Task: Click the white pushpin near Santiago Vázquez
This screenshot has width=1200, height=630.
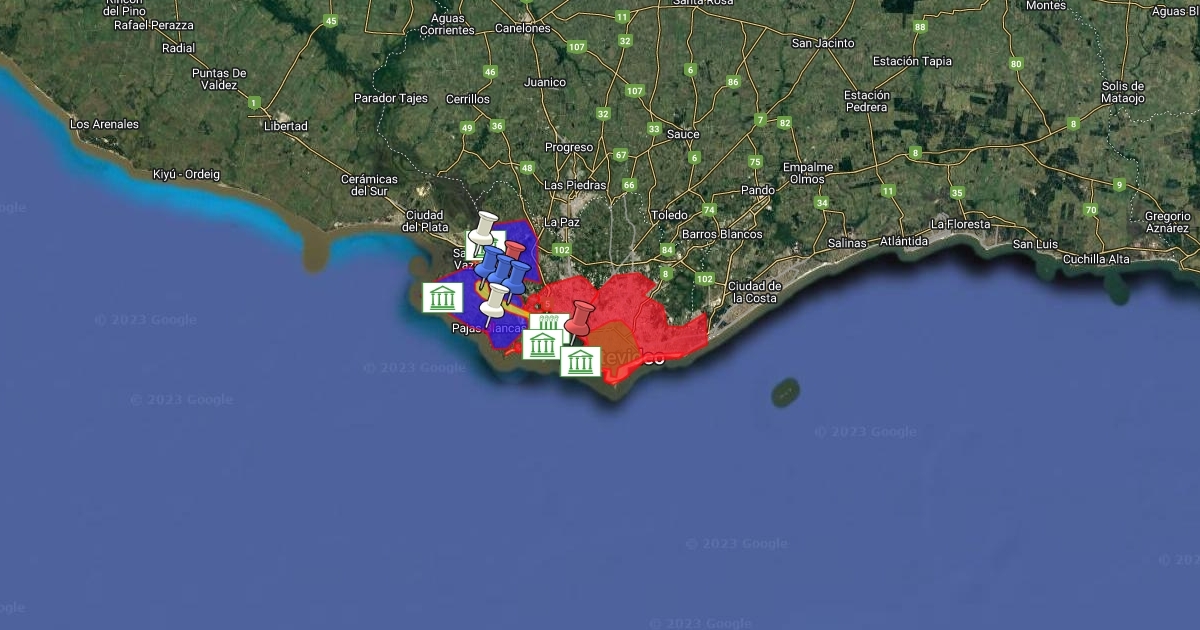Action: pos(485,228)
